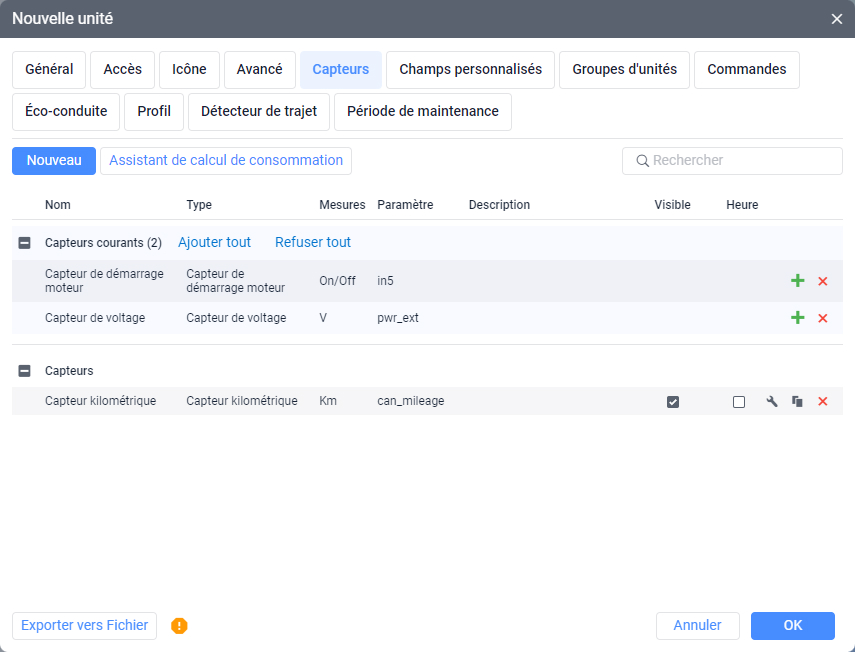This screenshot has height=652, width=855.
Task: Open the Éco-conduite tab
Action: pos(66,112)
